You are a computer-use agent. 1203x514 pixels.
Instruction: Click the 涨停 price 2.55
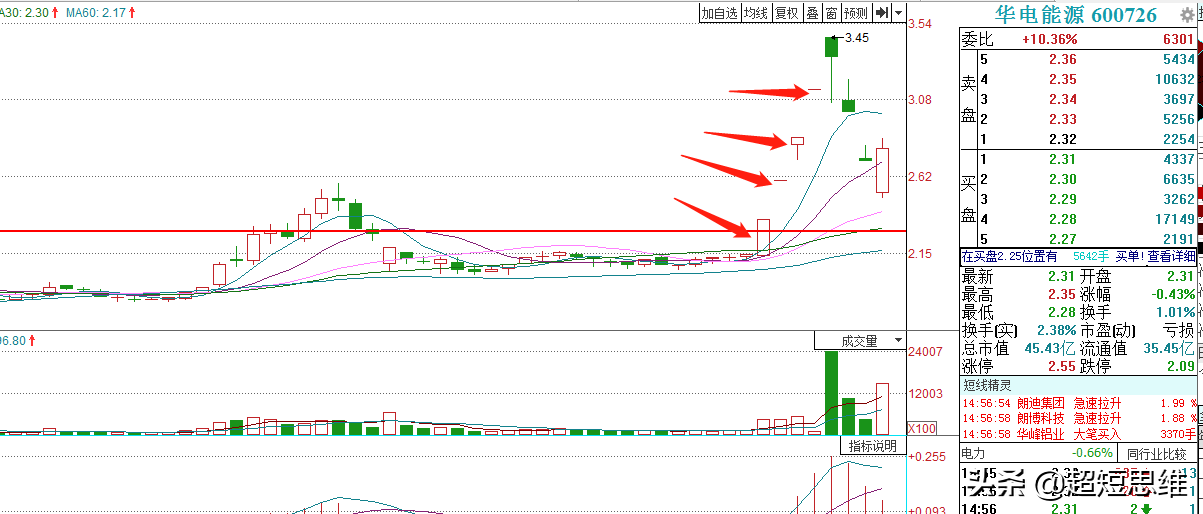click(1062, 366)
